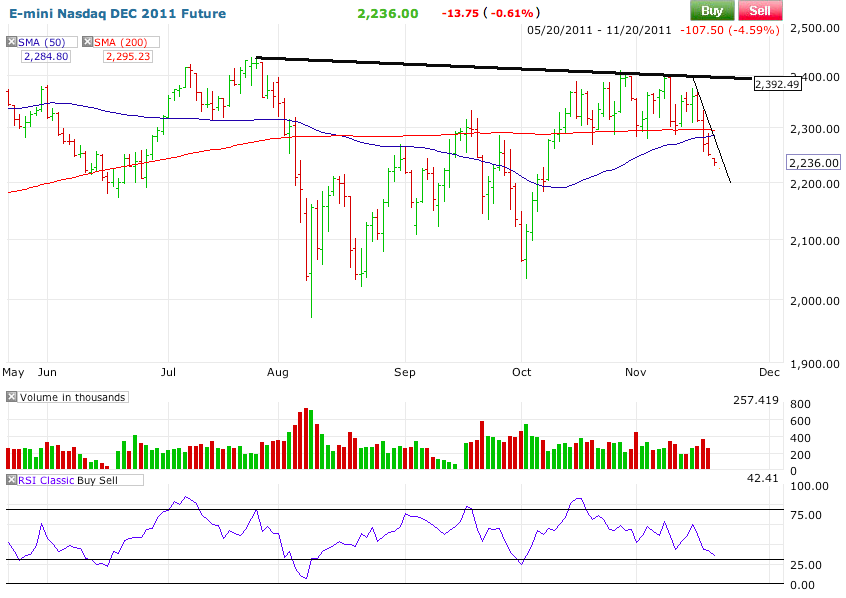The width and height of the screenshot is (846, 598).
Task: Click the period change -107.50 (-4.59%)
Action: click(x=729, y=30)
